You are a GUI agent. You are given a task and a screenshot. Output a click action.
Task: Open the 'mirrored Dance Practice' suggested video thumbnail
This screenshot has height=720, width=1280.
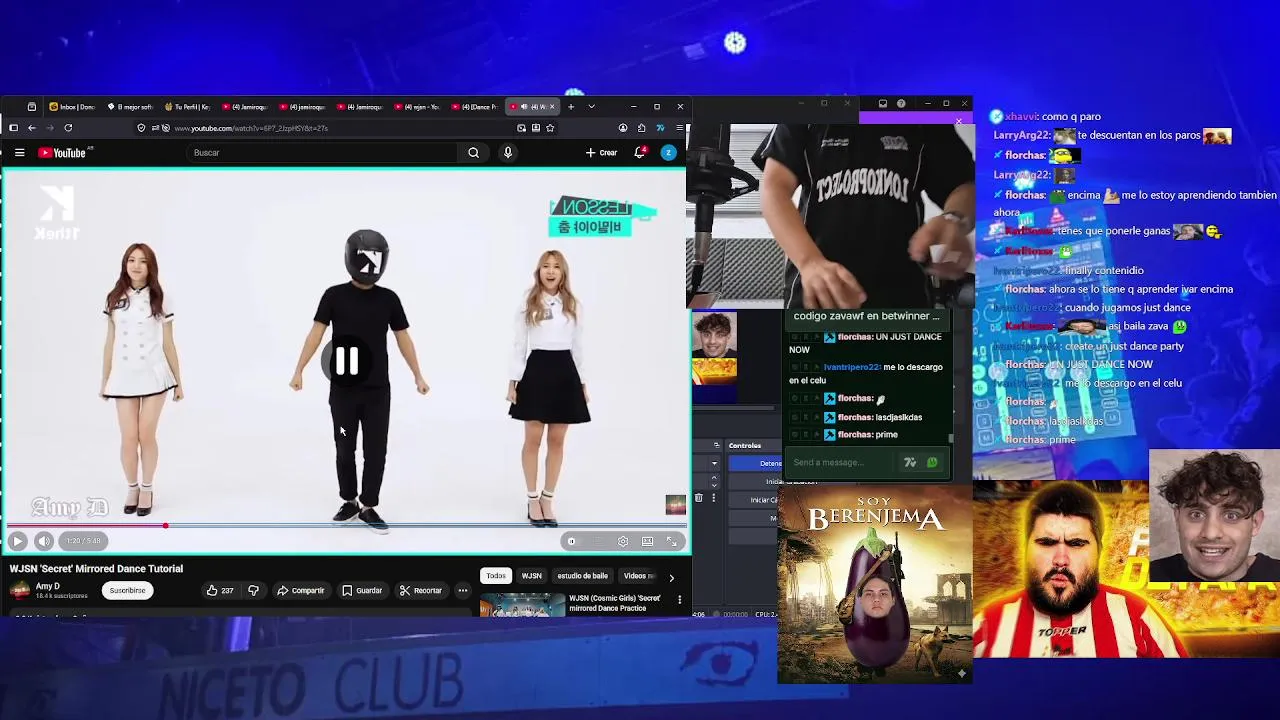pos(522,605)
